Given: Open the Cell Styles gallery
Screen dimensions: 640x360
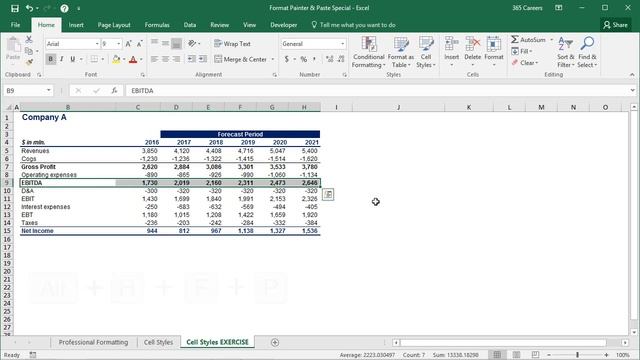Looking at the screenshot, I should coord(426,52).
